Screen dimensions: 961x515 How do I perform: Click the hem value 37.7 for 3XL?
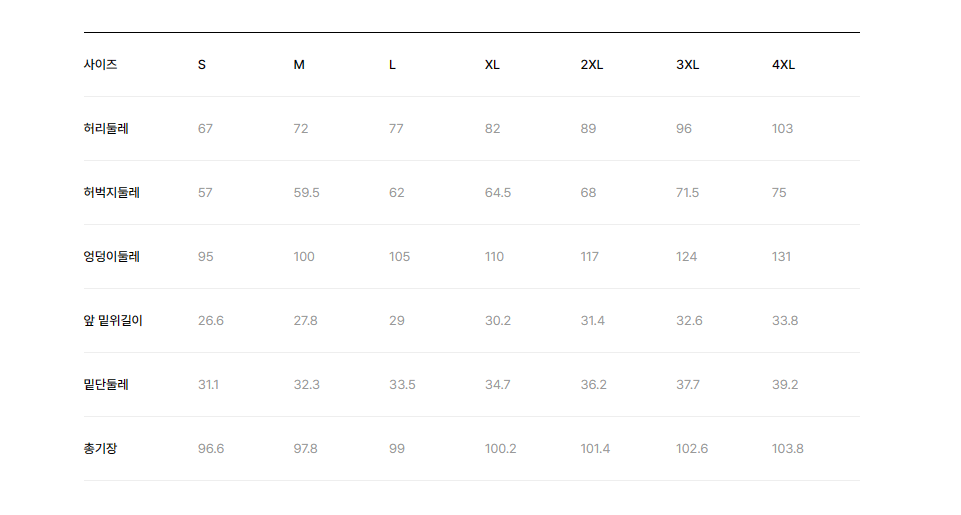688,385
